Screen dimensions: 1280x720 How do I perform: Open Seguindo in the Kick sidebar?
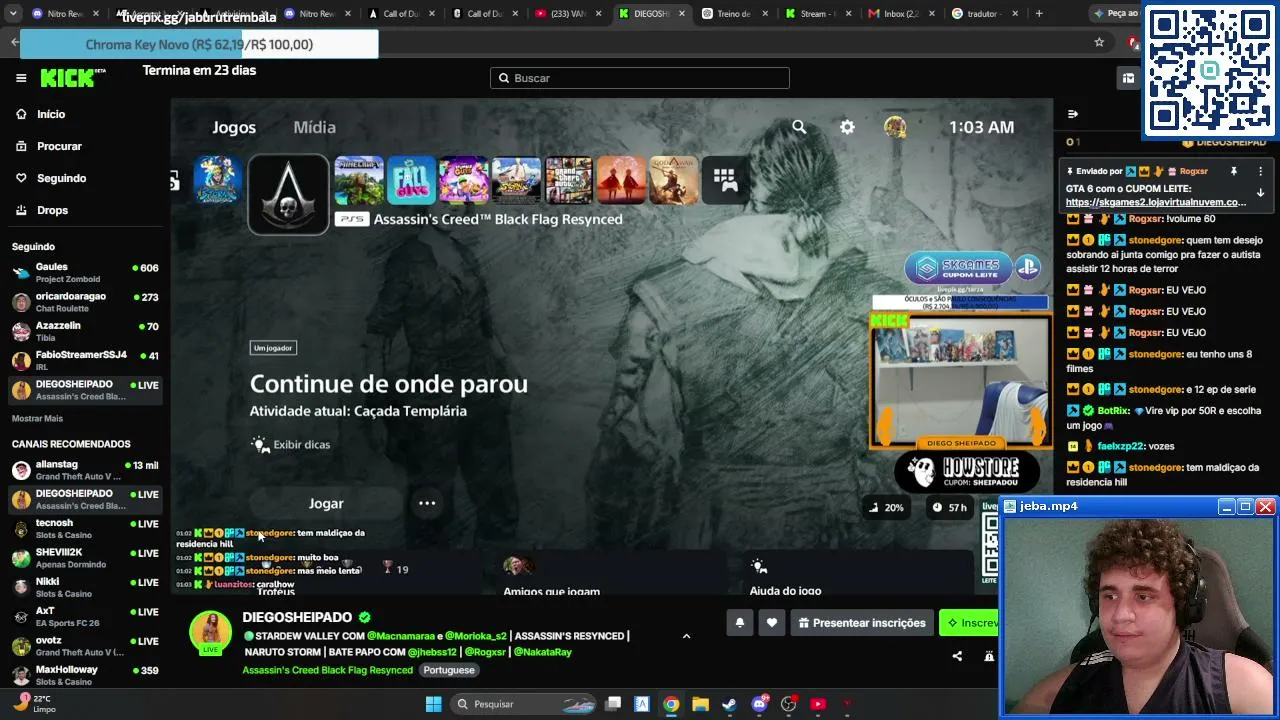pos(61,178)
